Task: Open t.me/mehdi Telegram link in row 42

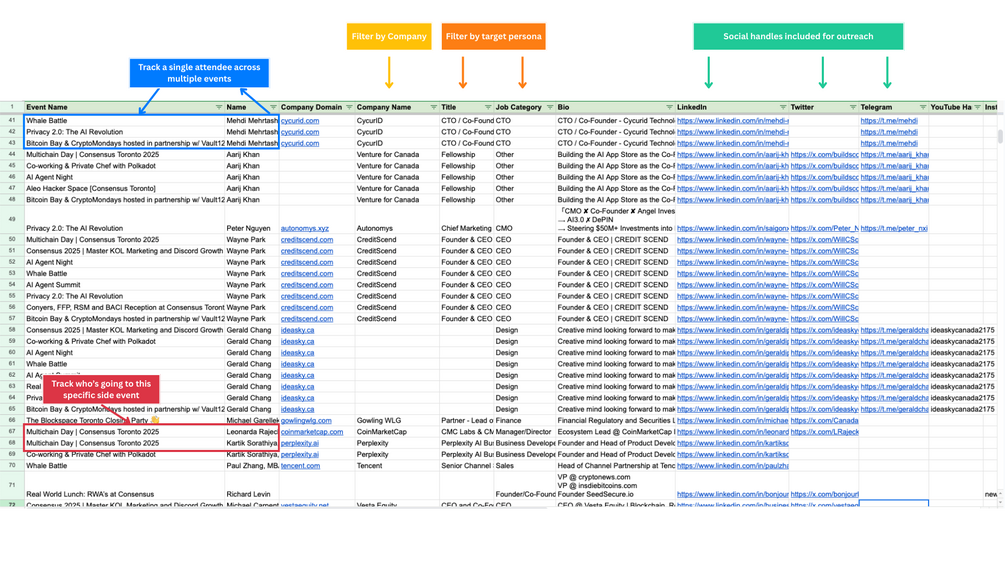Action: tap(889, 132)
